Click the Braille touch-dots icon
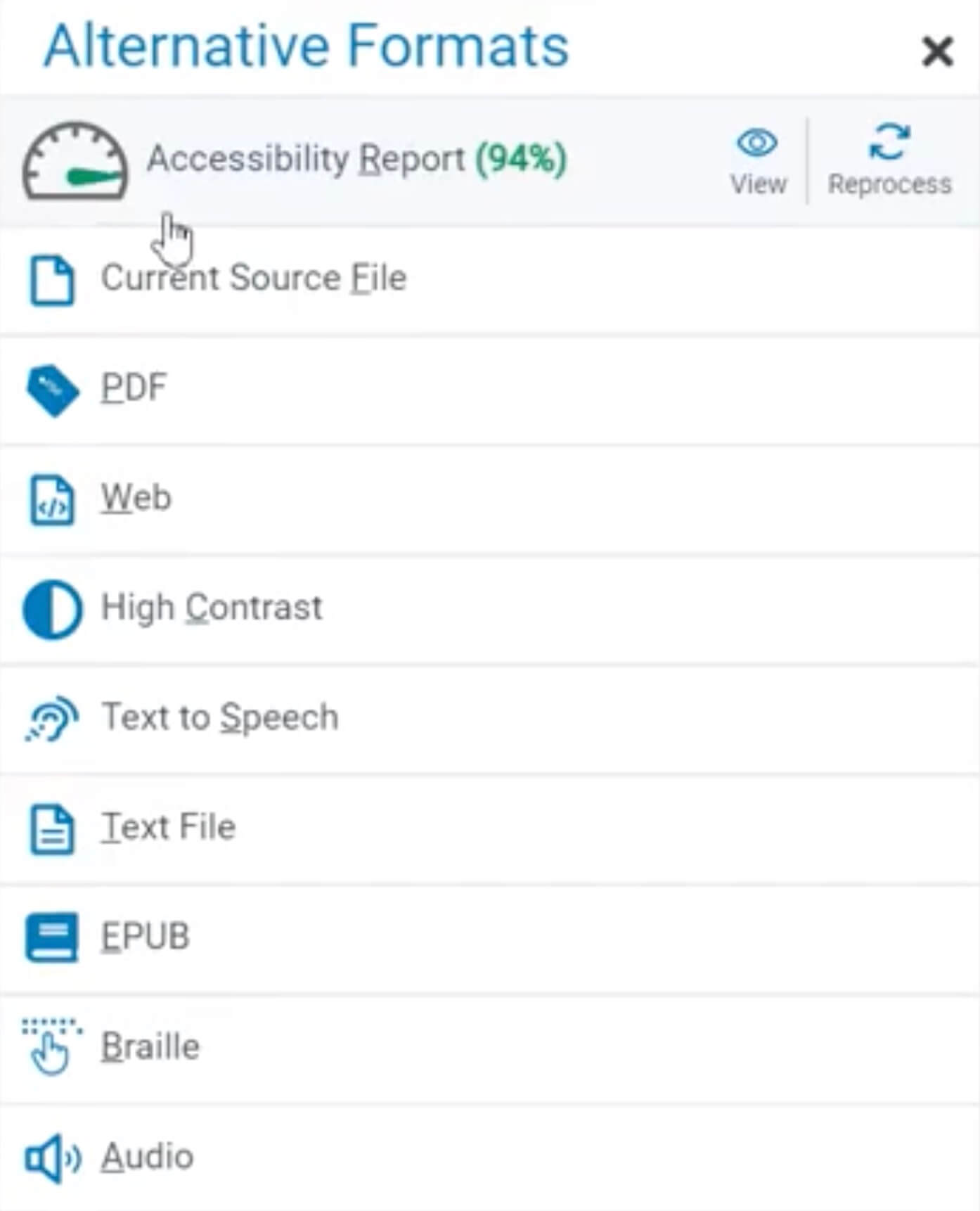Viewport: 980px width, 1211px height. (x=51, y=1046)
